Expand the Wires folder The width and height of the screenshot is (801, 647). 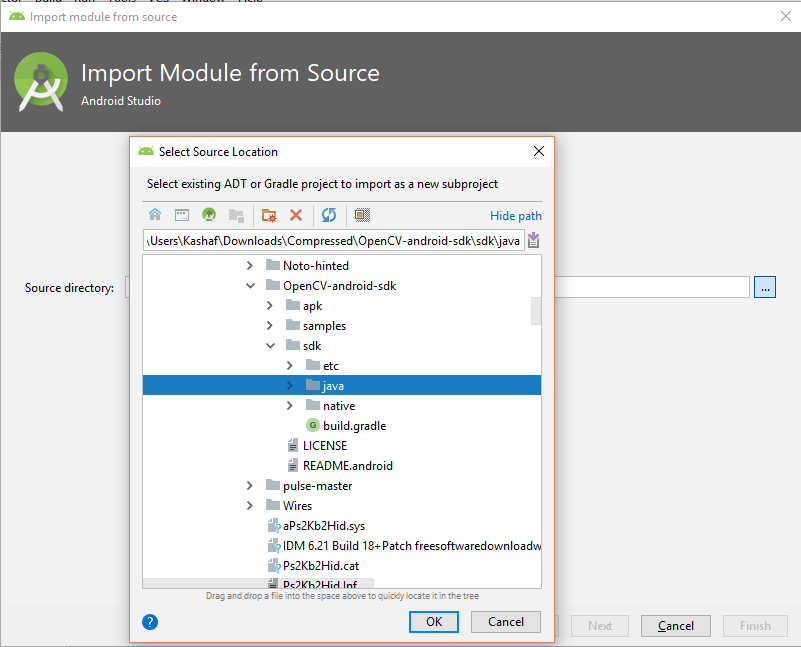click(x=250, y=506)
